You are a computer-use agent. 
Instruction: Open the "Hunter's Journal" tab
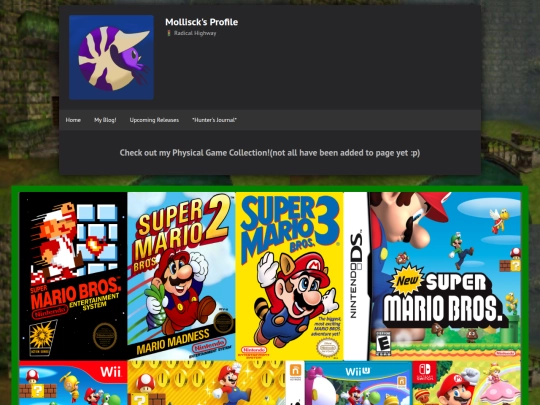tap(214, 120)
